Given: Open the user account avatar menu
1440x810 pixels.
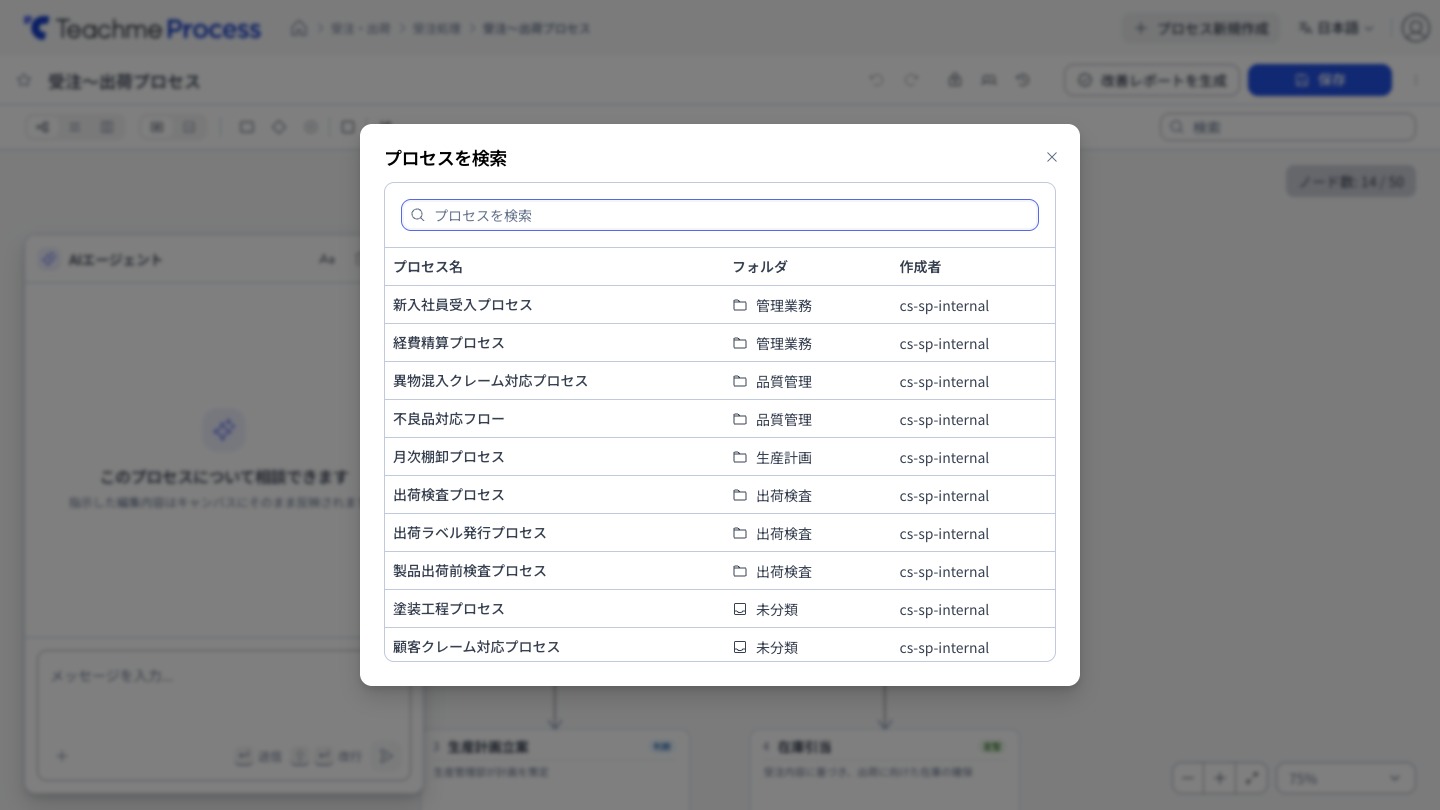Looking at the screenshot, I should point(1416,28).
